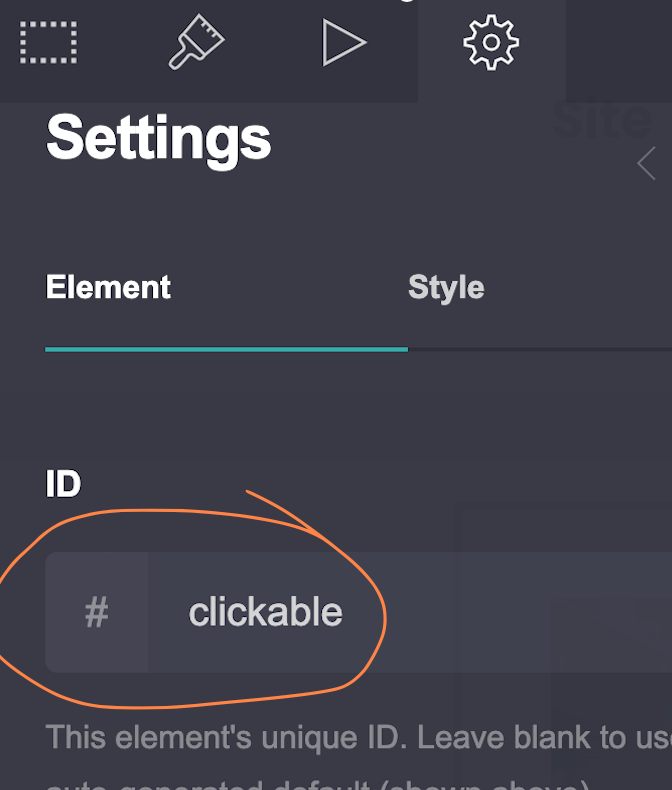Click the gray underline beneath Style tab
The image size is (672, 790).
540,350
